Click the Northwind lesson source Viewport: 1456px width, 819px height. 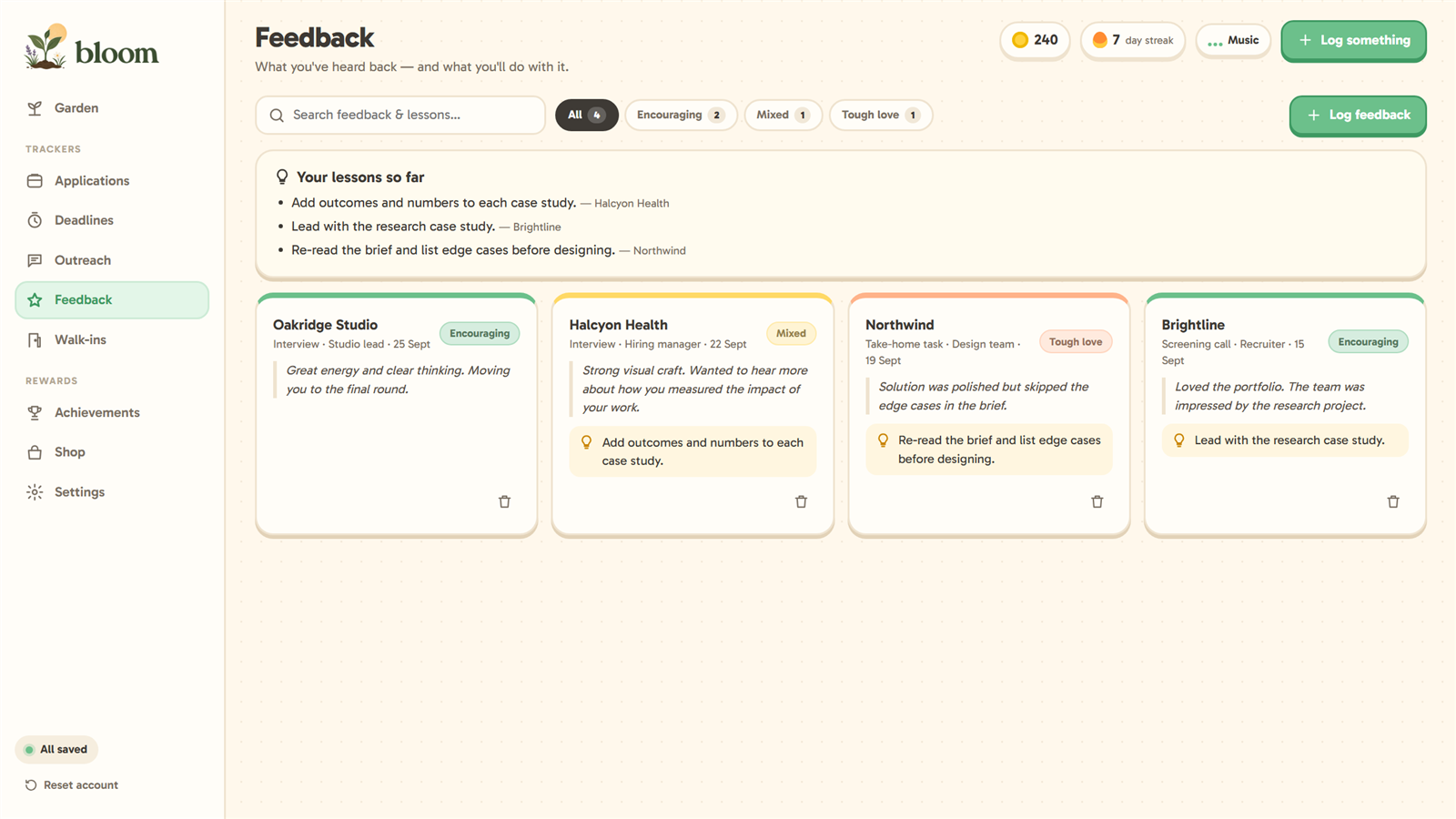(x=660, y=251)
